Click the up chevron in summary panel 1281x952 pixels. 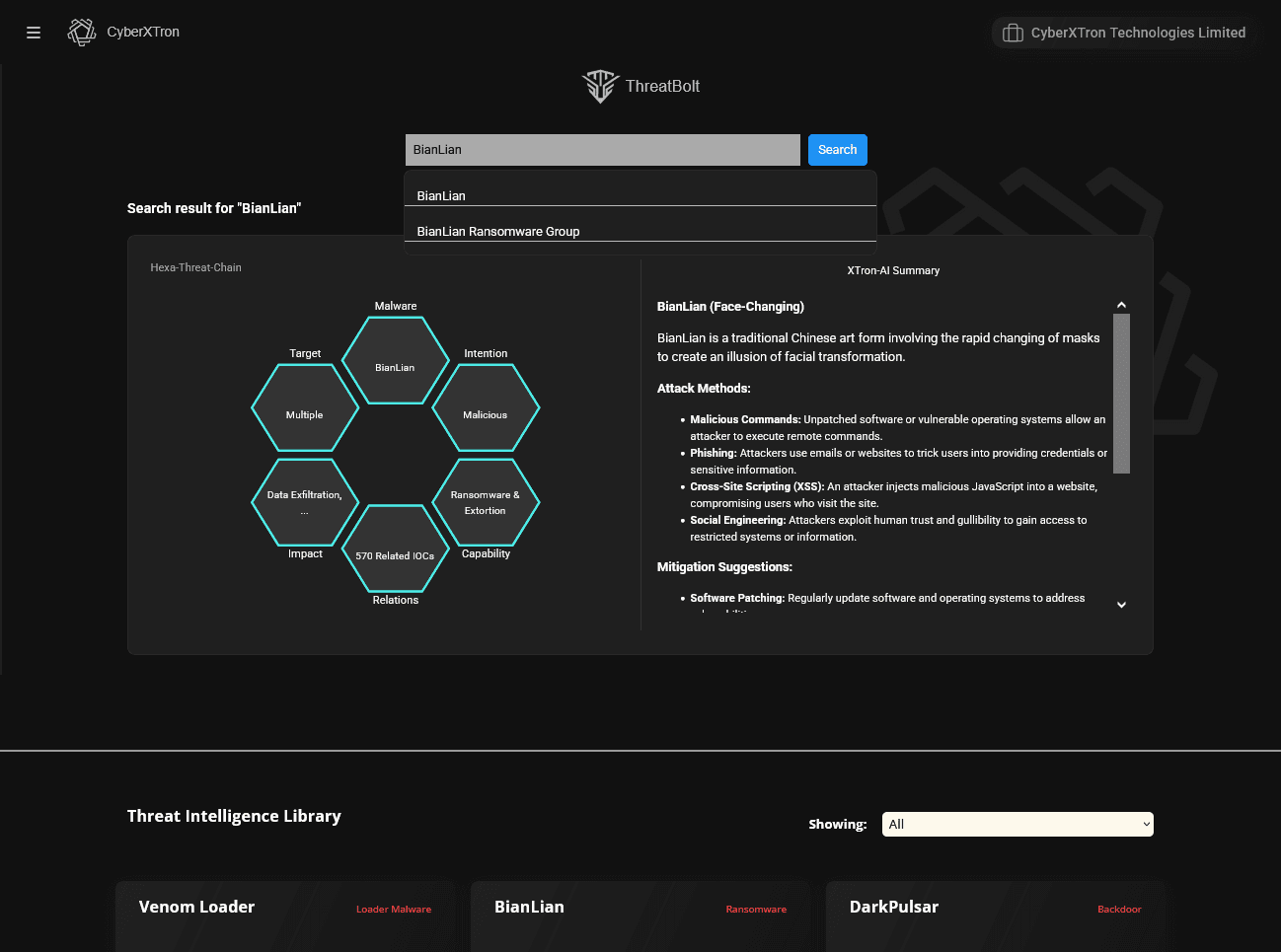click(x=1121, y=304)
